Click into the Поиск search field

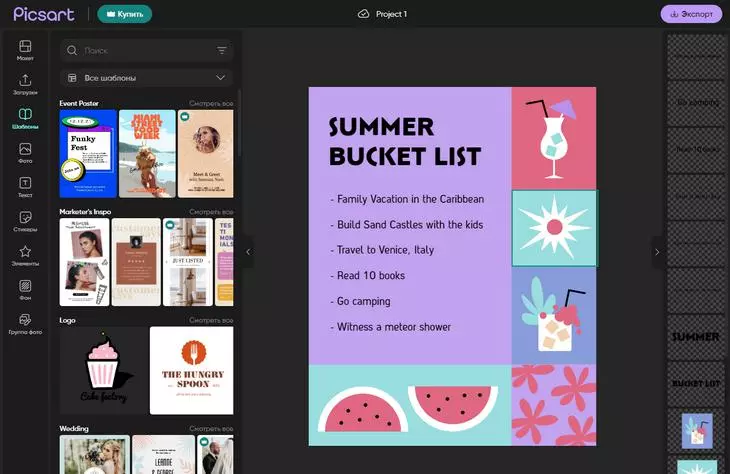click(146, 50)
